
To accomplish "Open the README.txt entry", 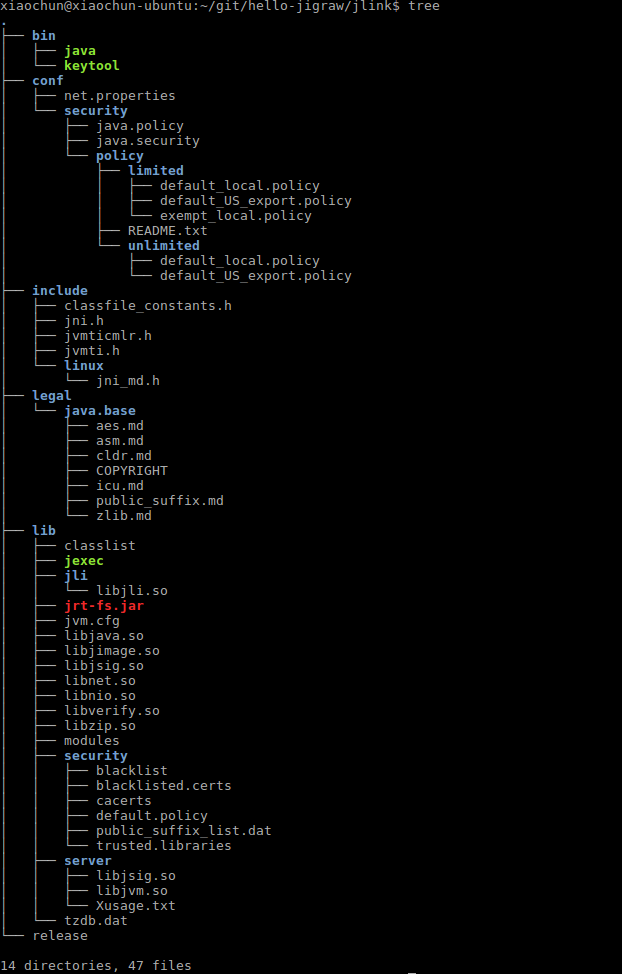I will click(x=167, y=231).
